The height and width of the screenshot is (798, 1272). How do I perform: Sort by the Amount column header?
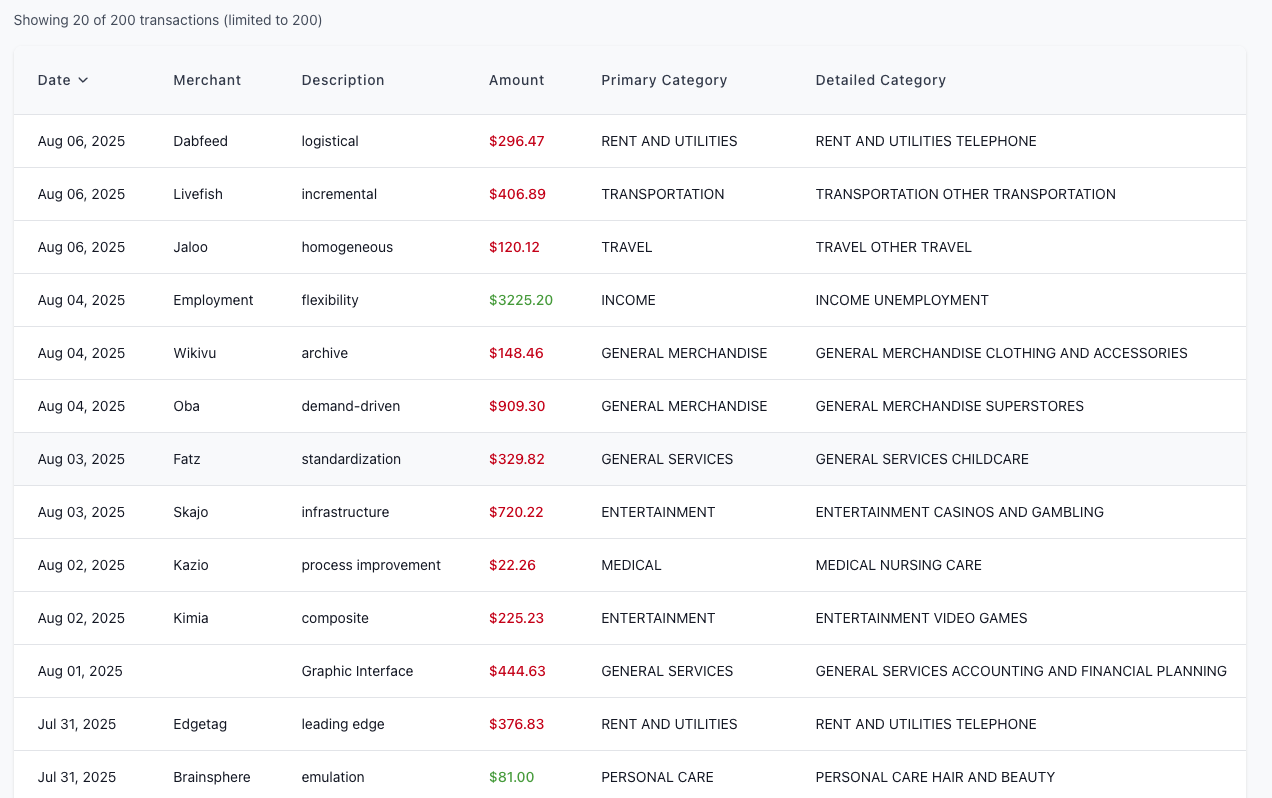coord(517,80)
